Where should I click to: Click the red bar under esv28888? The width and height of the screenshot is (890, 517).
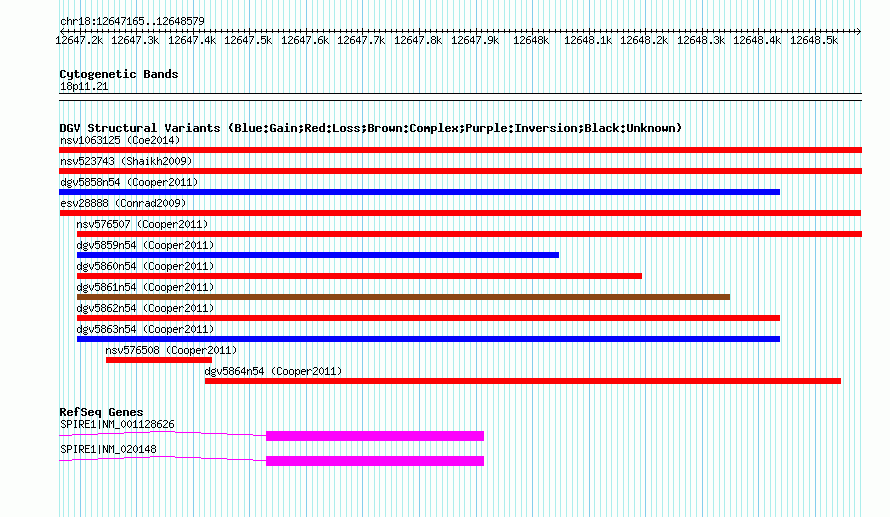click(460, 213)
